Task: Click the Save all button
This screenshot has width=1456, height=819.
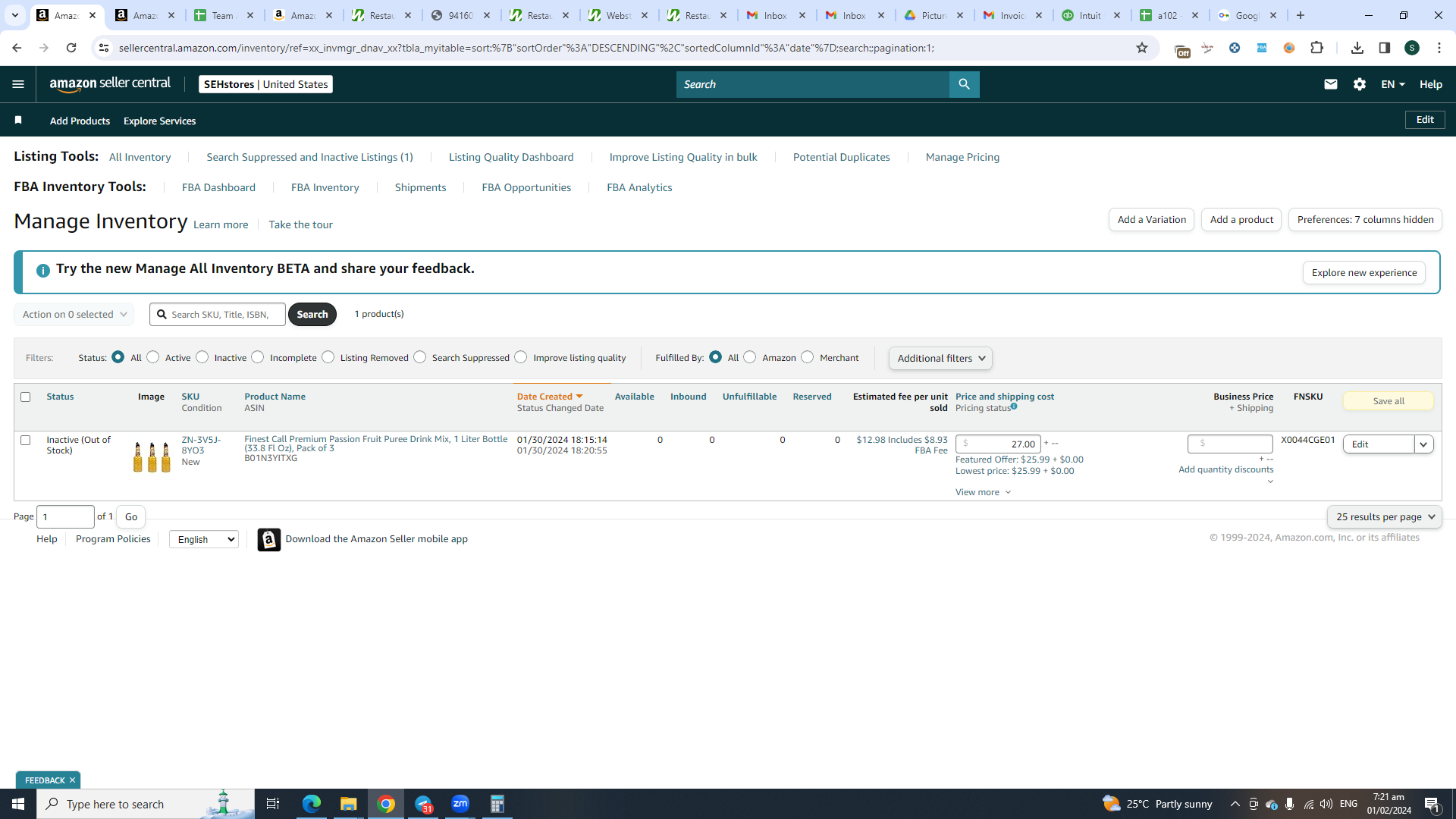Action: (1389, 401)
